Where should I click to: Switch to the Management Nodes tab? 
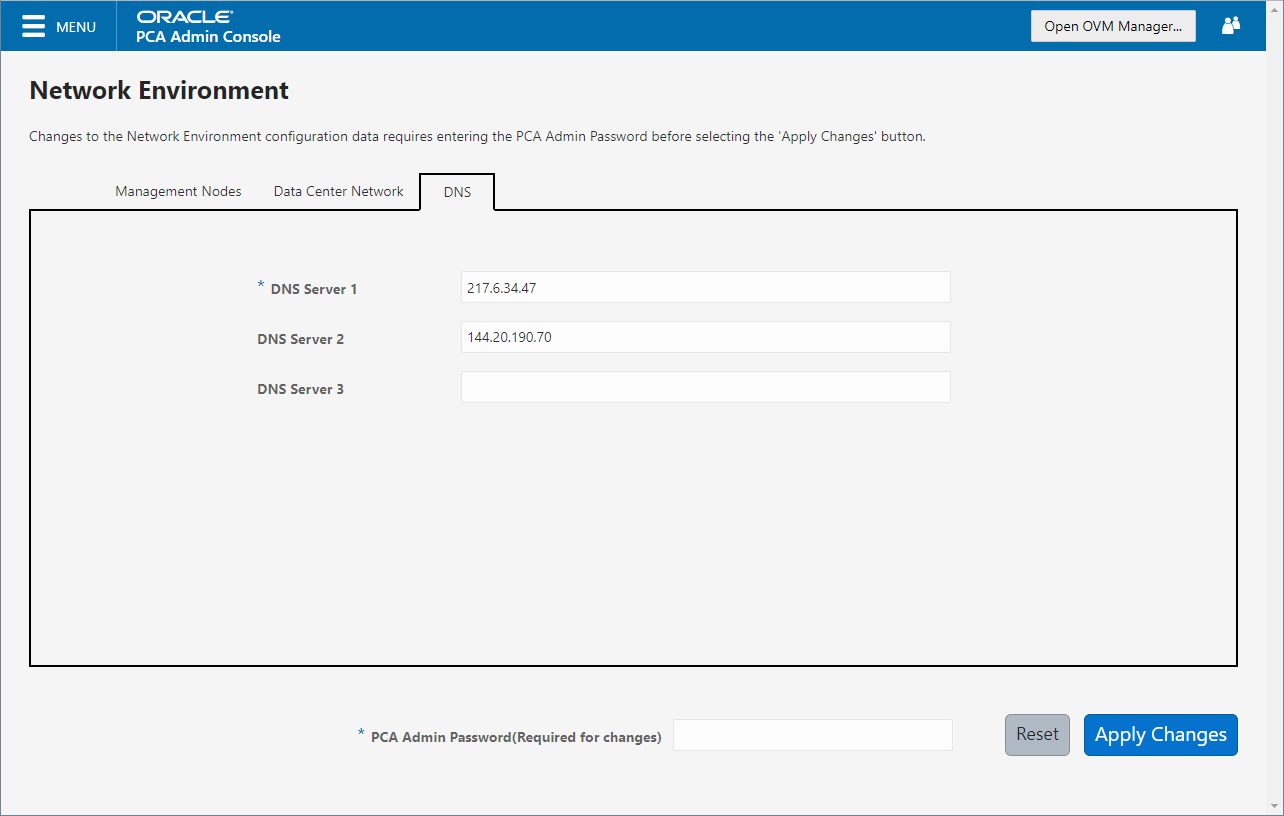(x=177, y=191)
